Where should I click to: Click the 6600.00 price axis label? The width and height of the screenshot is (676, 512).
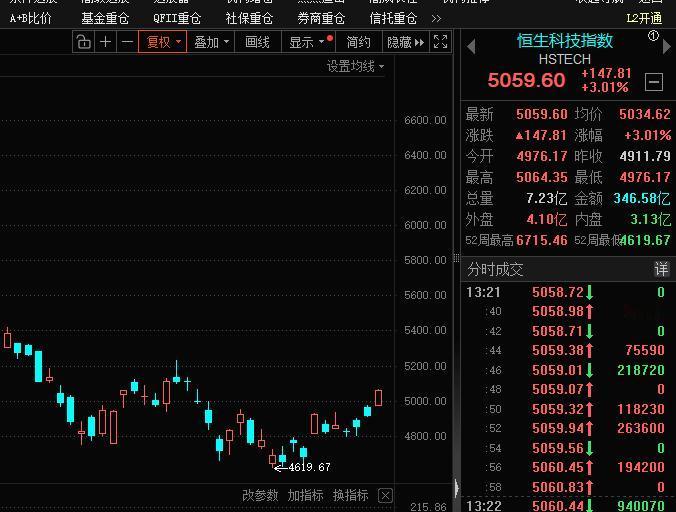pos(425,120)
